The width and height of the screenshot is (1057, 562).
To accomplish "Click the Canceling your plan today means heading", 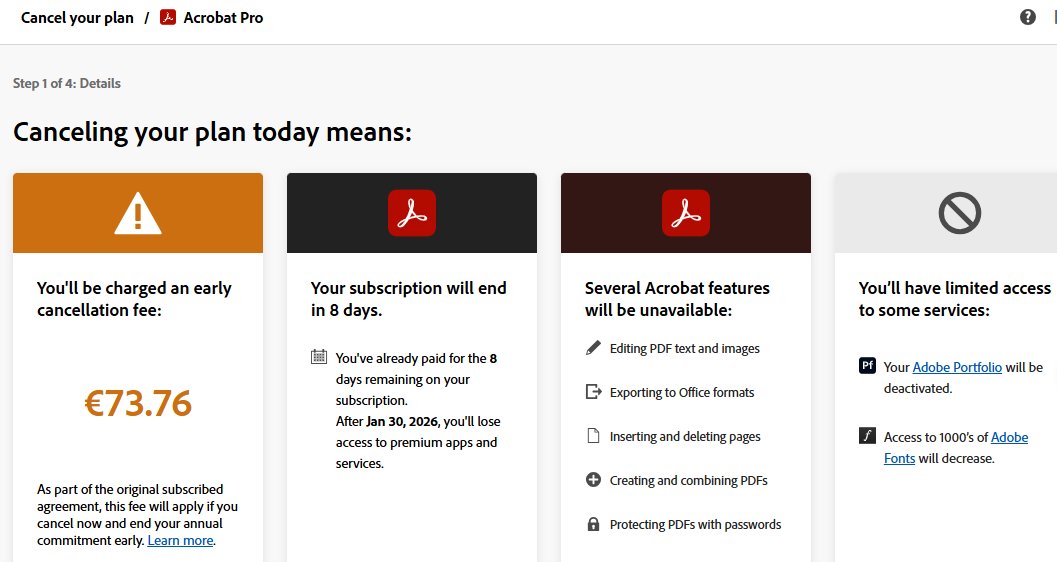I will tap(212, 132).
